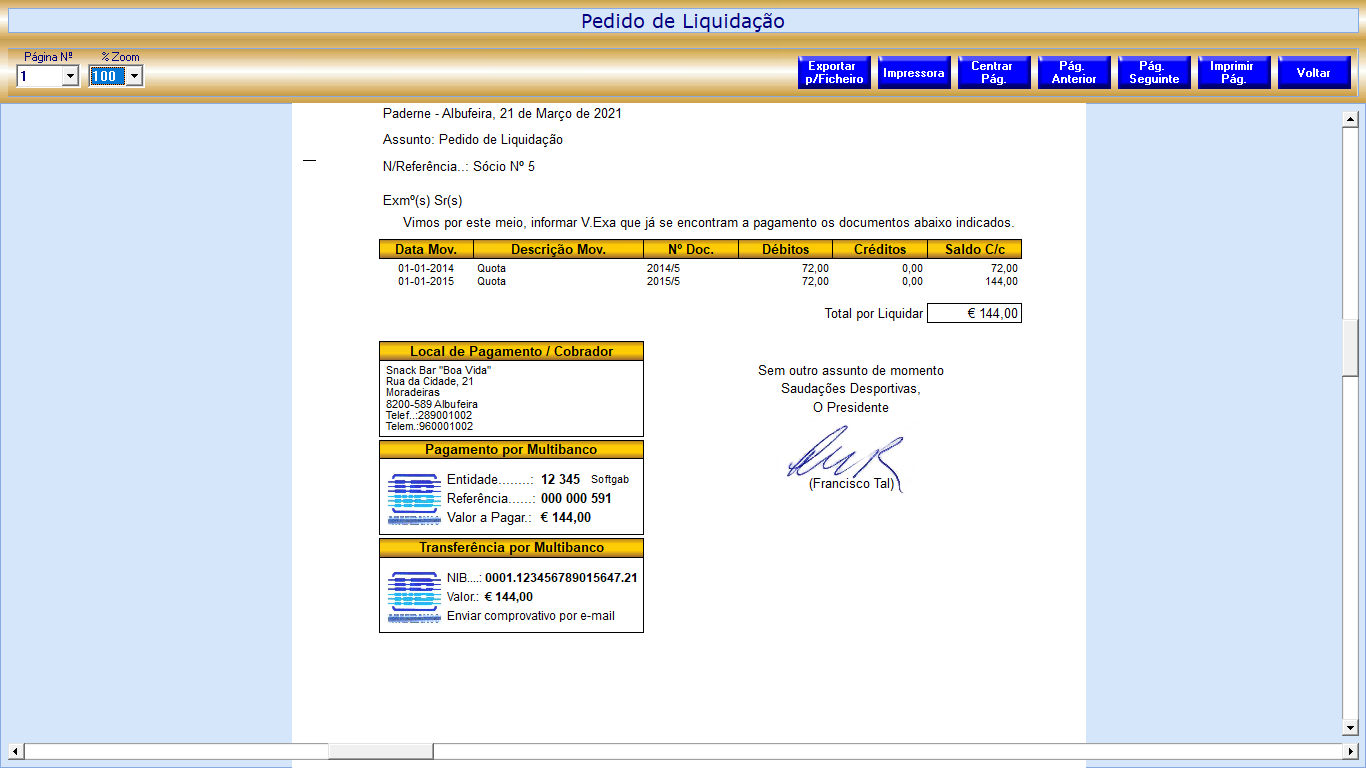Click the Multibanco logo in Pagamento por Multibanco
Image resolution: width=1366 pixels, height=768 pixels.
tap(413, 498)
